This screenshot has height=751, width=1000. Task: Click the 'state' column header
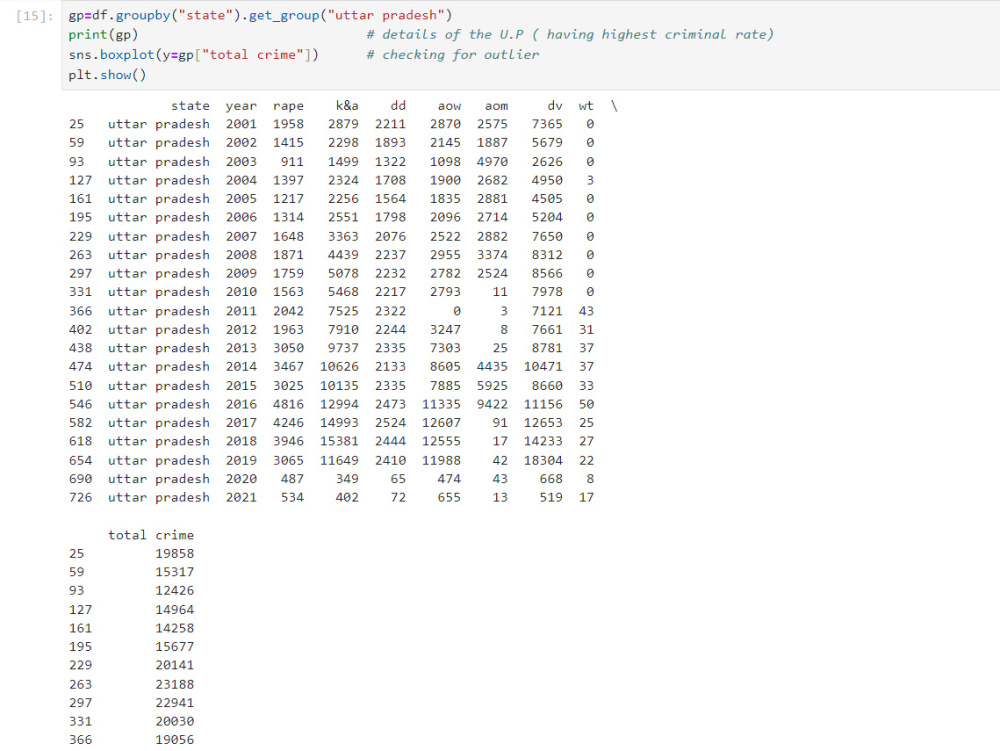tap(190, 106)
